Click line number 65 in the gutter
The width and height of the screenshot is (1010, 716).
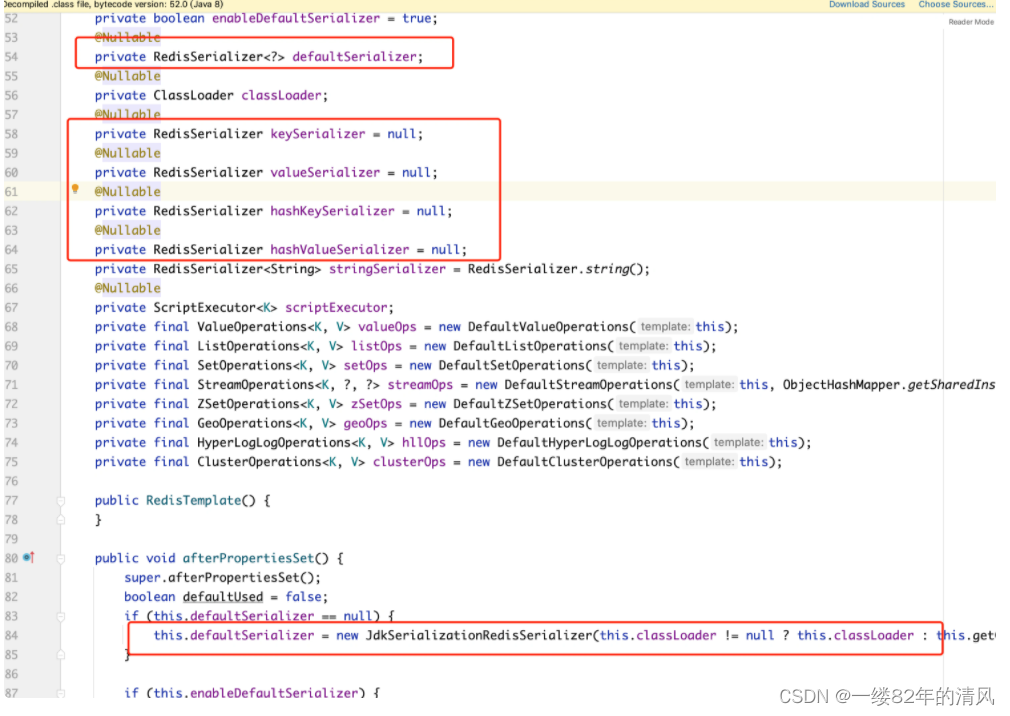(x=12, y=269)
